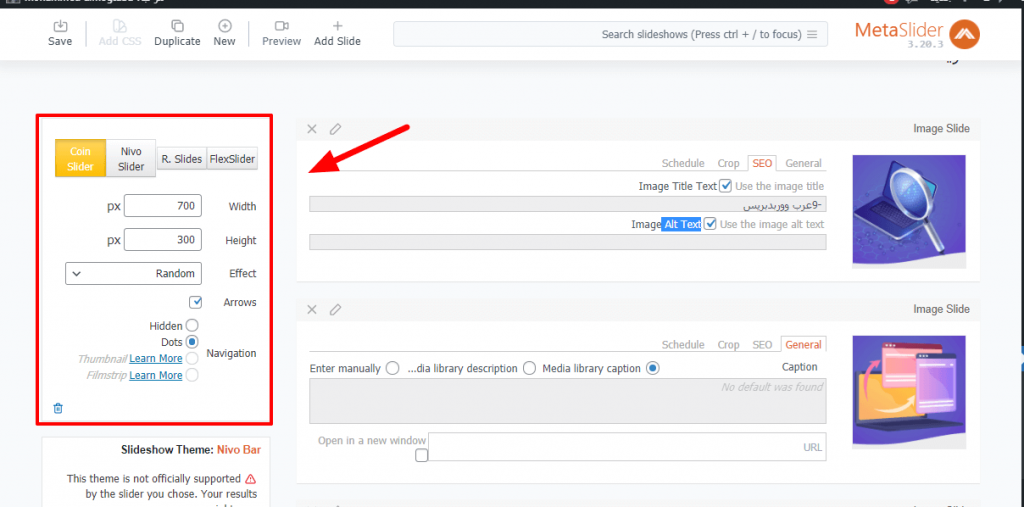
Task: Click the Caption text area
Action: (x=568, y=401)
